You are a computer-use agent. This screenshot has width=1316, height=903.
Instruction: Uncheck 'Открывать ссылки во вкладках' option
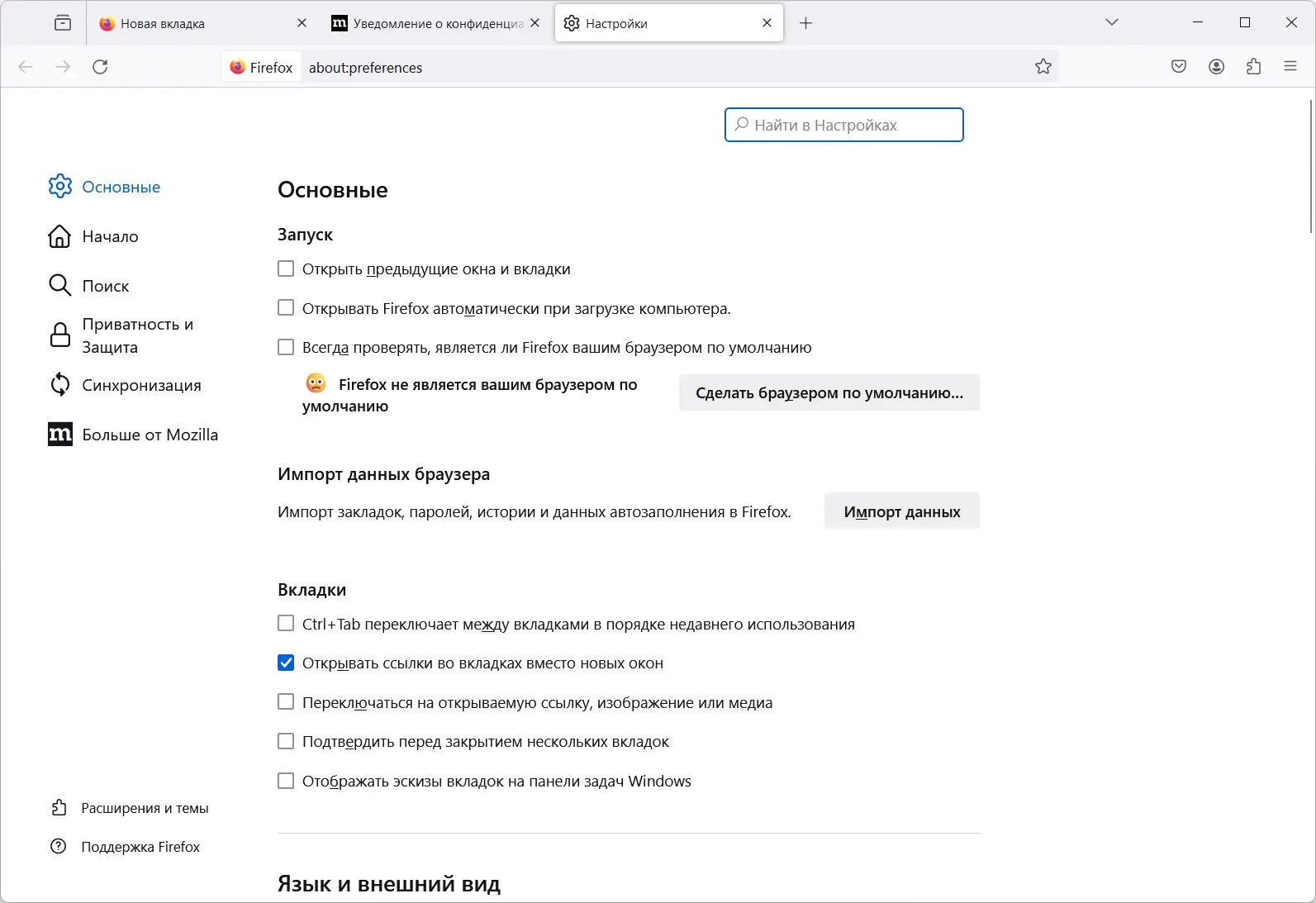[286, 663]
